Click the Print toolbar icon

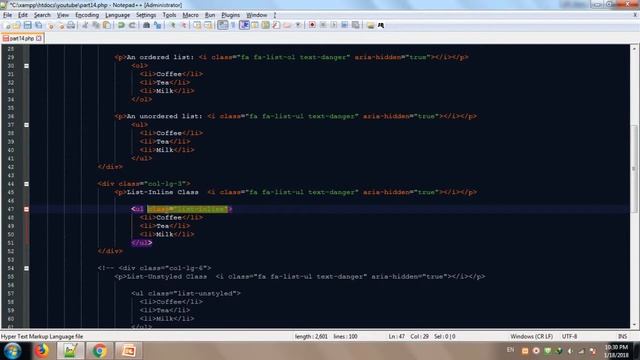coord(71,25)
